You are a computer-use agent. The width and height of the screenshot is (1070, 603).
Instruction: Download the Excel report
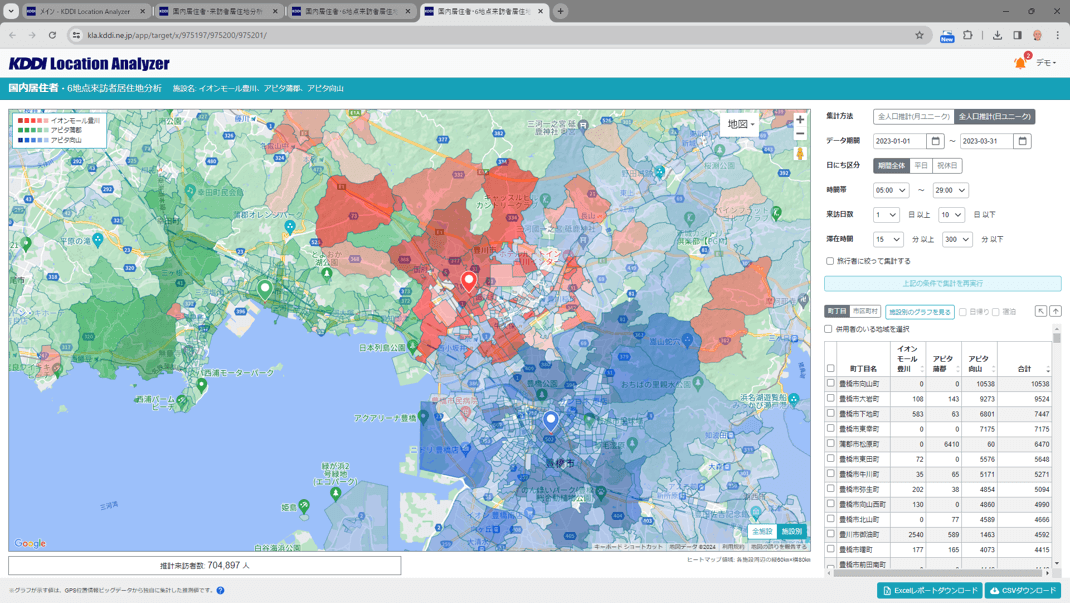(929, 591)
